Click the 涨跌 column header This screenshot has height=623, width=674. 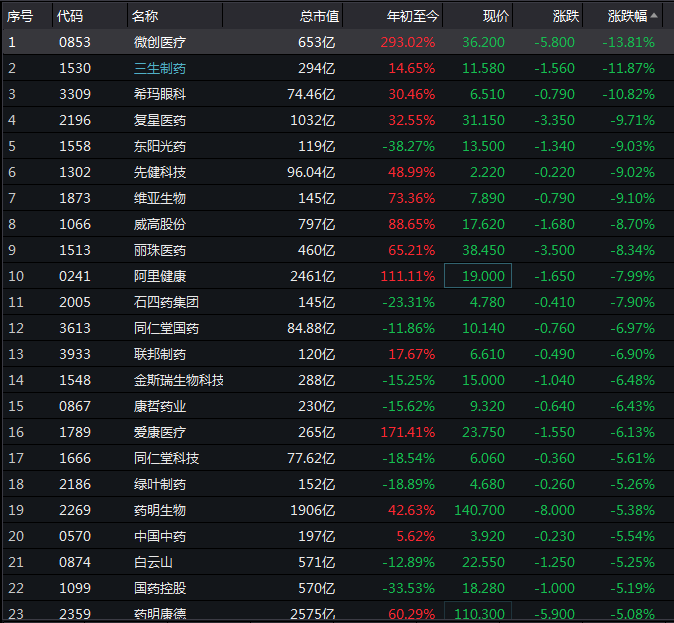click(x=566, y=16)
